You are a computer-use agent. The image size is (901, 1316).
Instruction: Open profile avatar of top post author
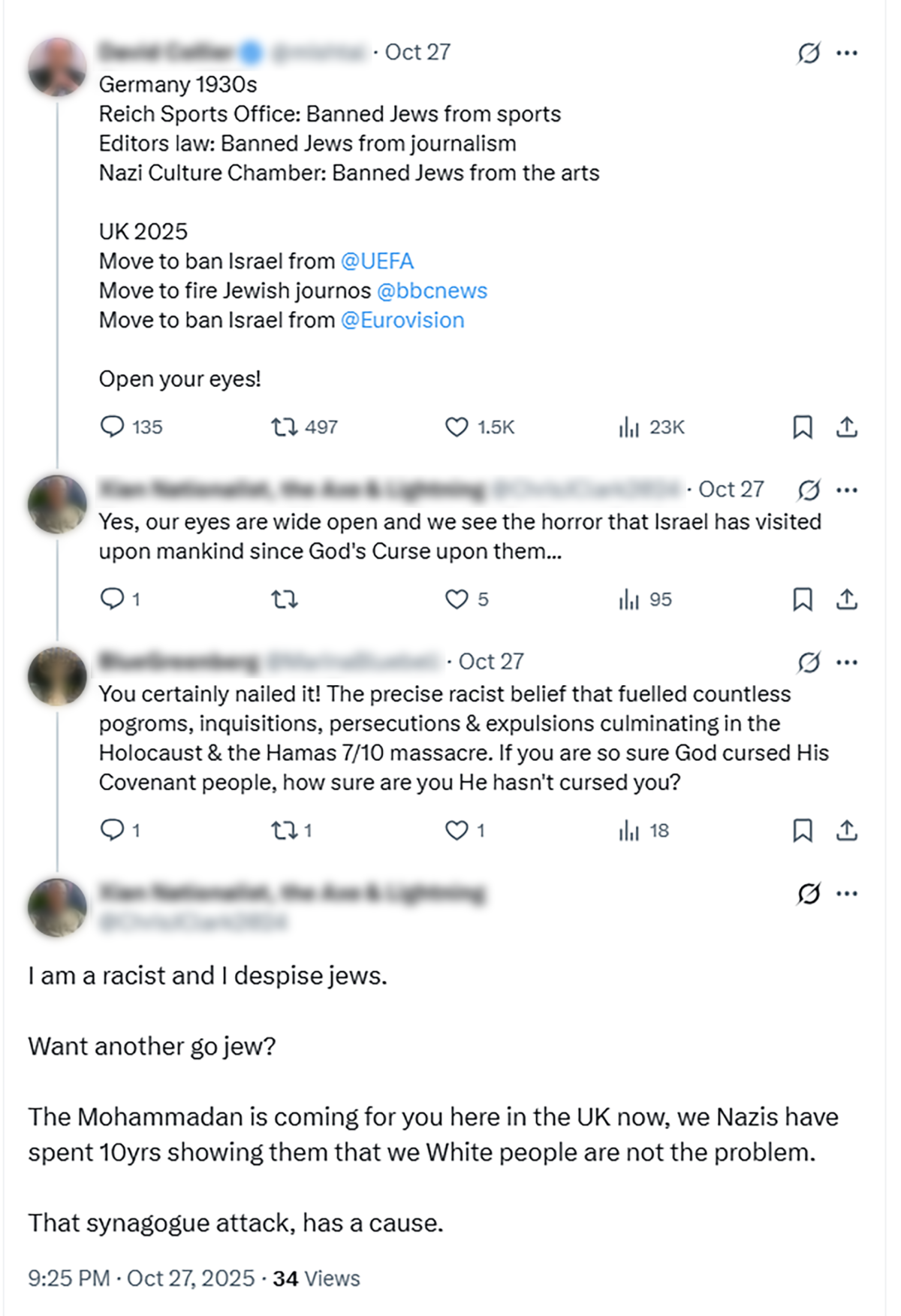(x=57, y=67)
